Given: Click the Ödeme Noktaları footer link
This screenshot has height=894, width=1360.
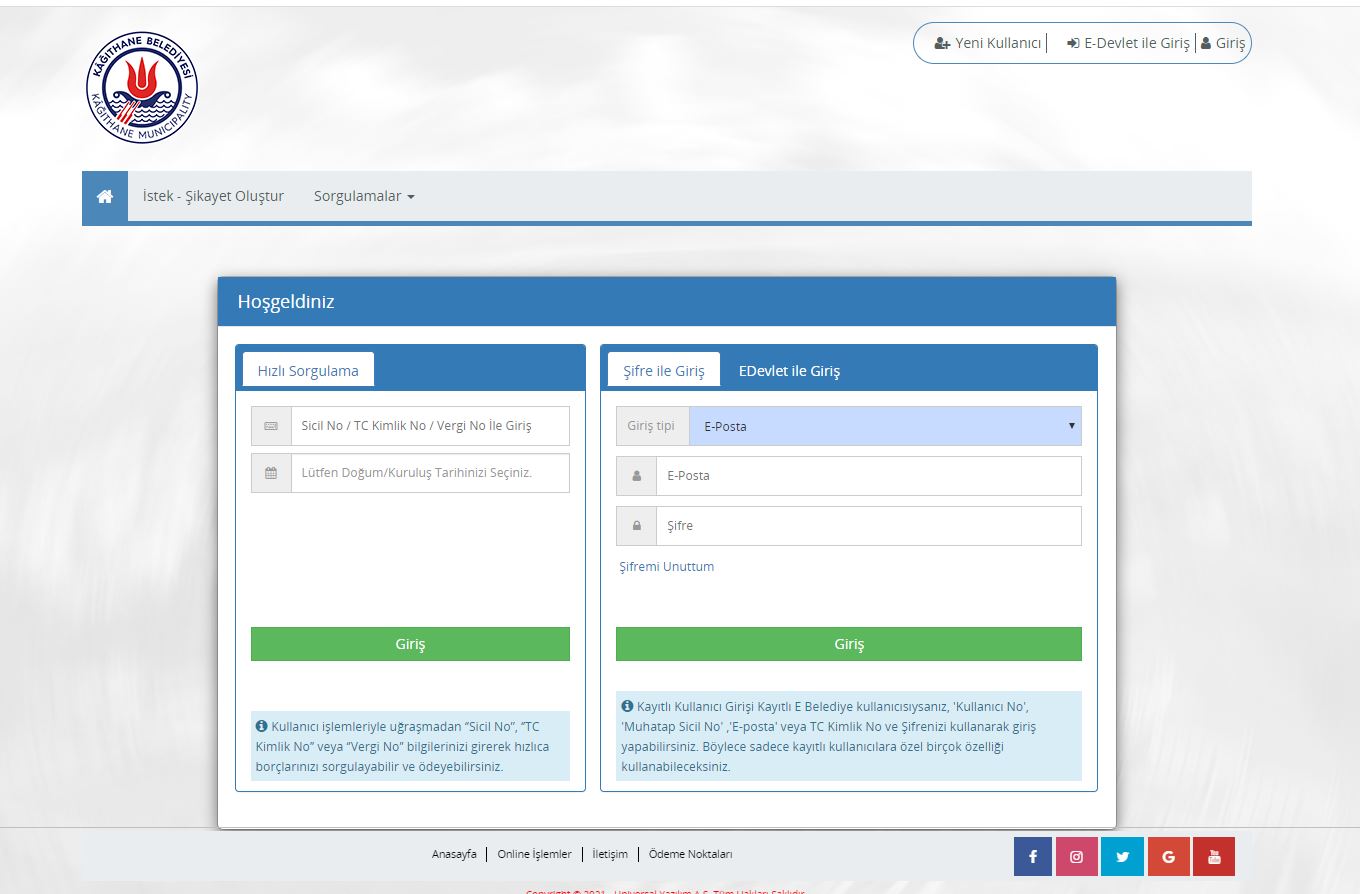Looking at the screenshot, I should [x=690, y=855].
